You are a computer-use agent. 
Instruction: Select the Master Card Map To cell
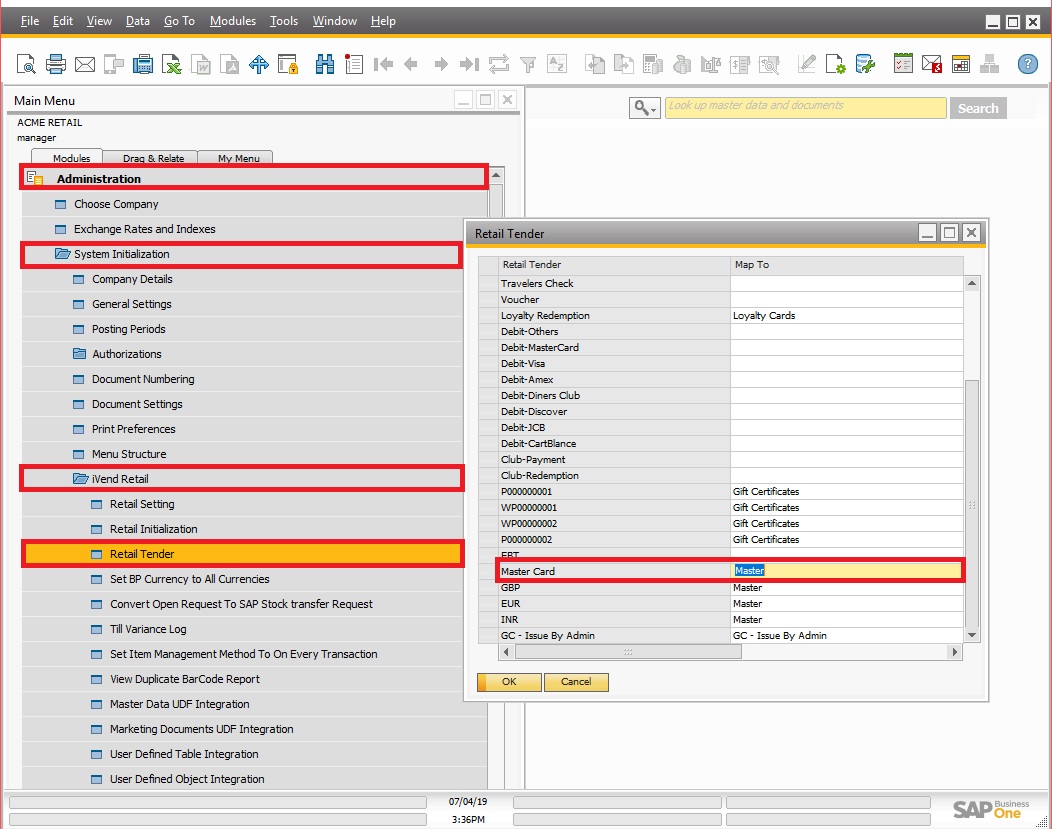tap(847, 571)
